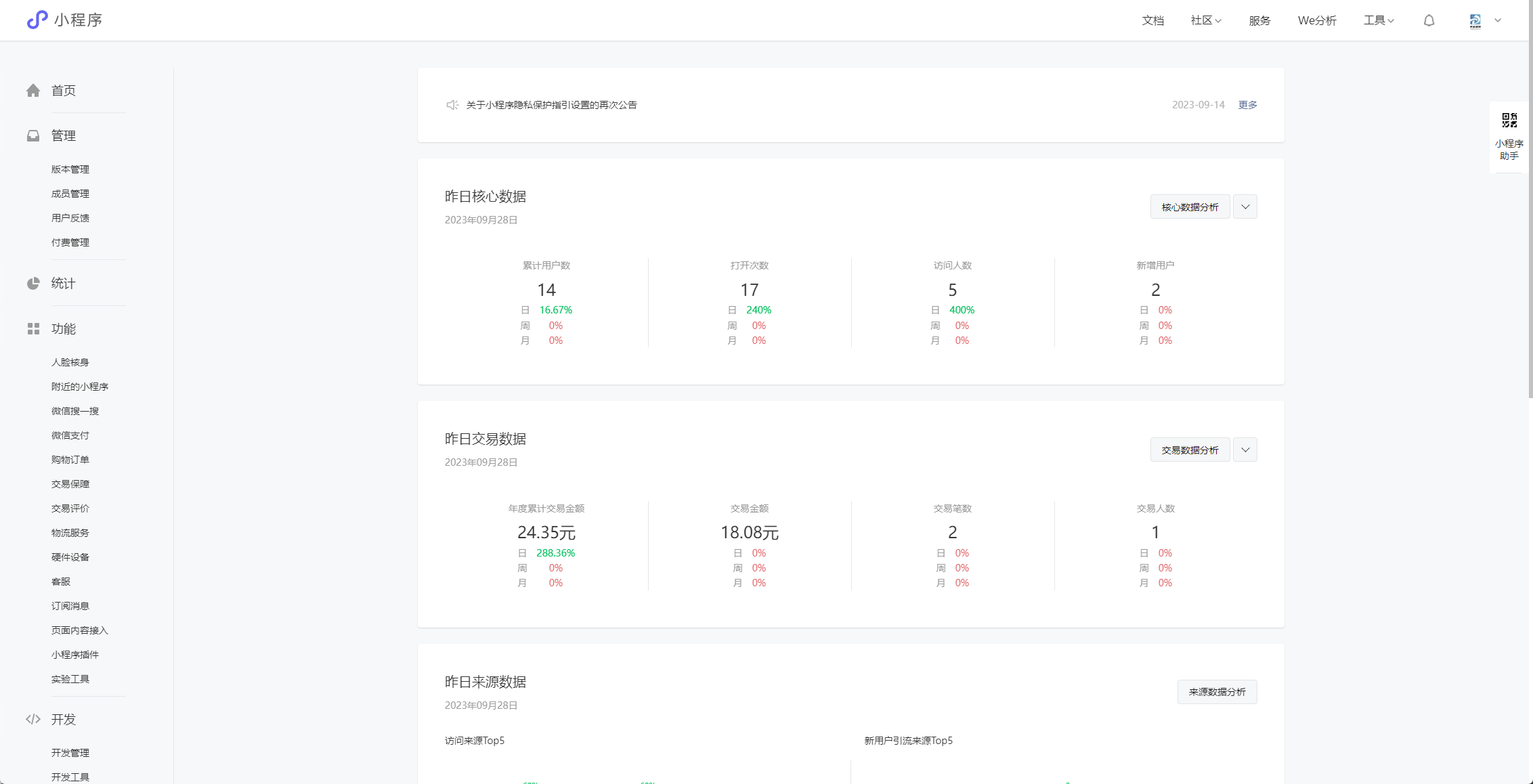The height and width of the screenshot is (784, 1533).
Task: Expand the 工具 dropdown menu
Action: (x=1379, y=20)
